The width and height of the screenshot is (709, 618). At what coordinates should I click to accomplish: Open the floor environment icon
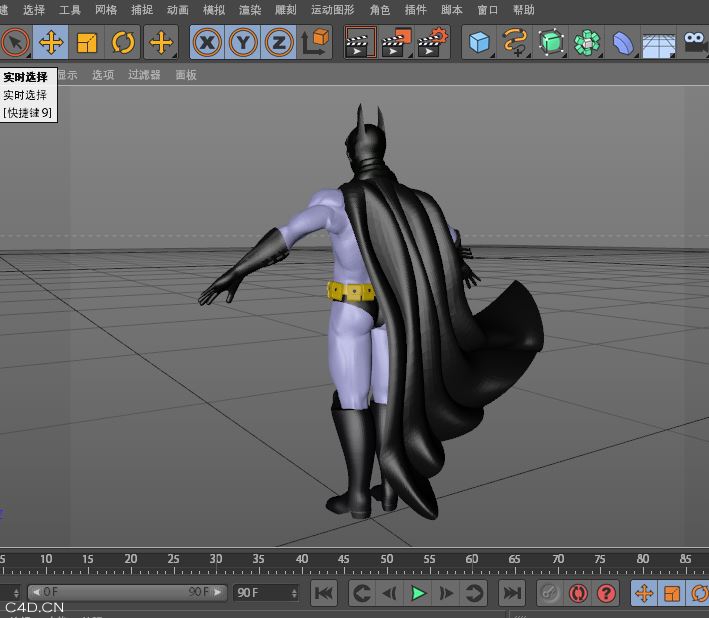click(659, 43)
